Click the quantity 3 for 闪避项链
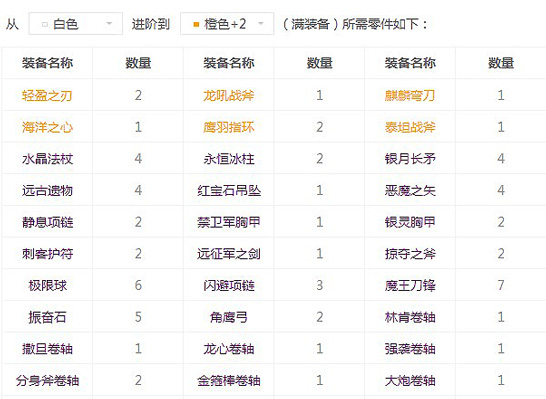Screen dimensions: 546x399 (320, 285)
